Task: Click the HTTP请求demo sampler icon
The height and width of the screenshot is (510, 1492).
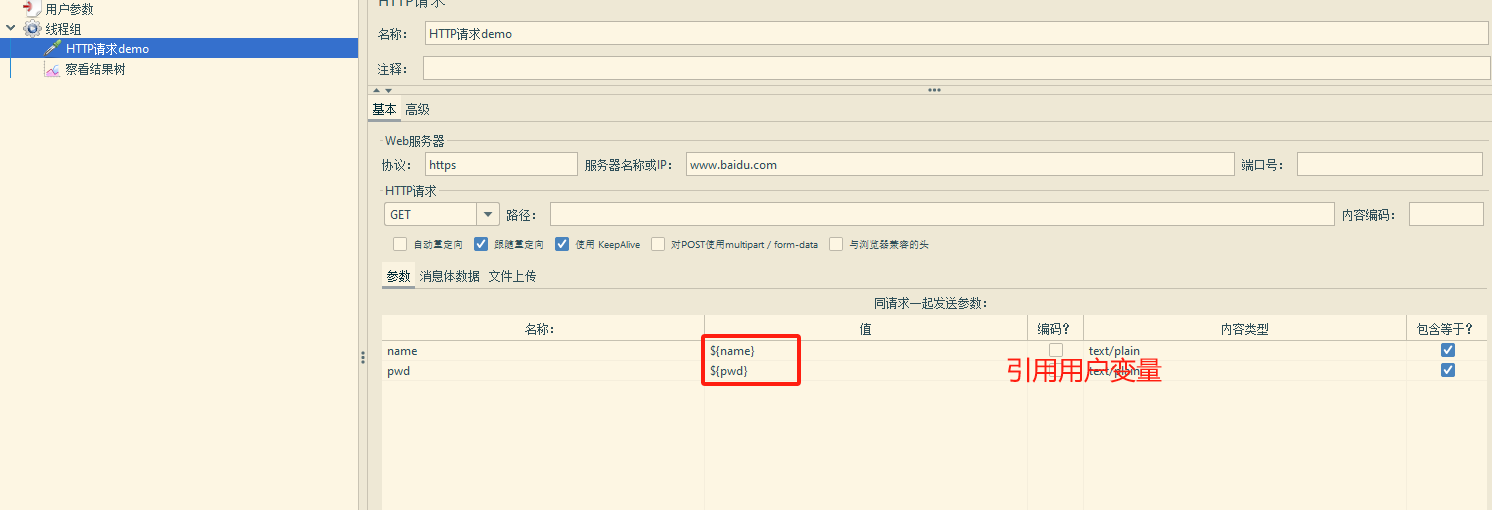Action: (x=53, y=48)
